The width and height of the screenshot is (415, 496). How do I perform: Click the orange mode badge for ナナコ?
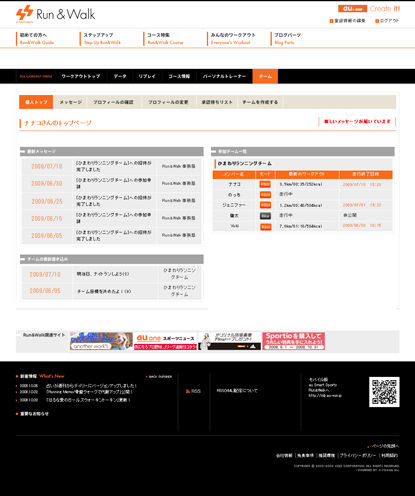click(265, 184)
